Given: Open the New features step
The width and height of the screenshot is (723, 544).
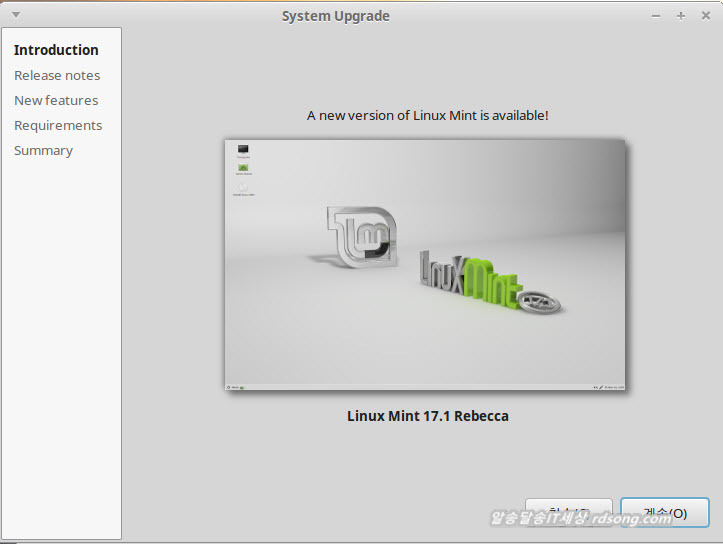Looking at the screenshot, I should pyautogui.click(x=56, y=100).
